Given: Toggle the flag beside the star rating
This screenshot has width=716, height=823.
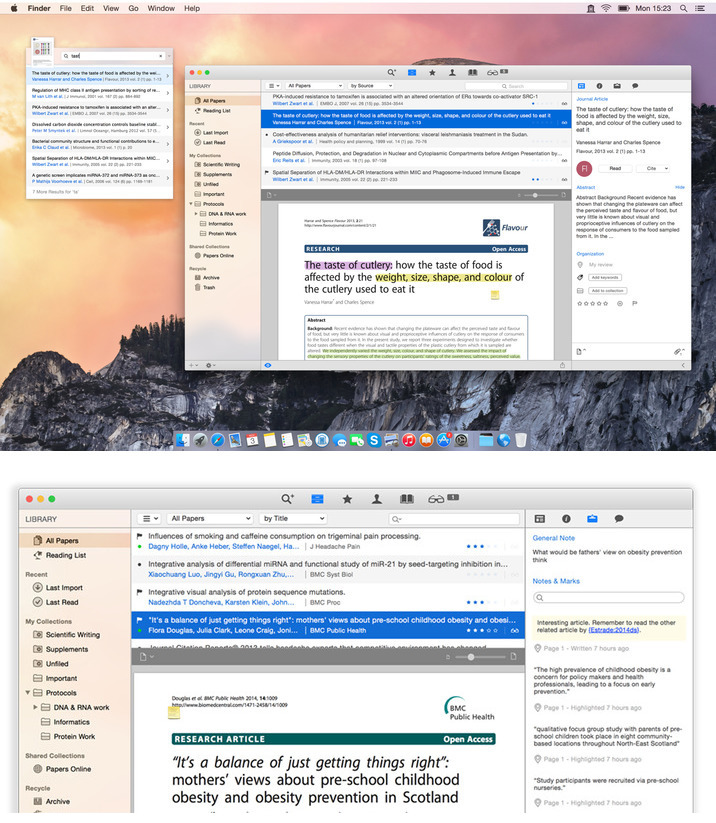Looking at the screenshot, I should point(633,302).
